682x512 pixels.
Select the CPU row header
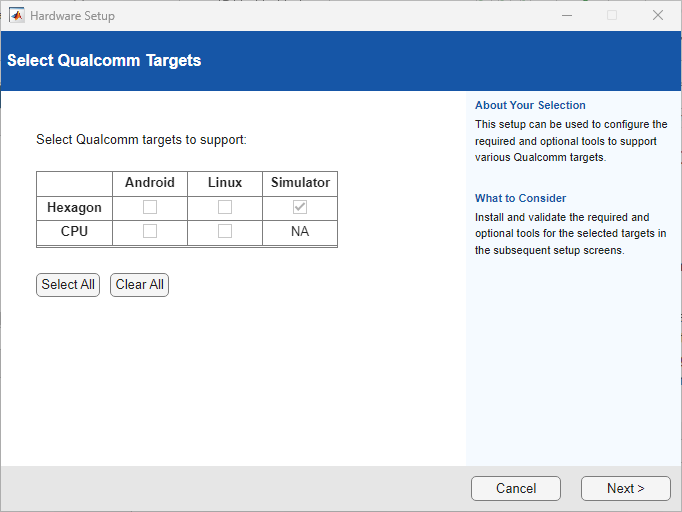point(75,231)
